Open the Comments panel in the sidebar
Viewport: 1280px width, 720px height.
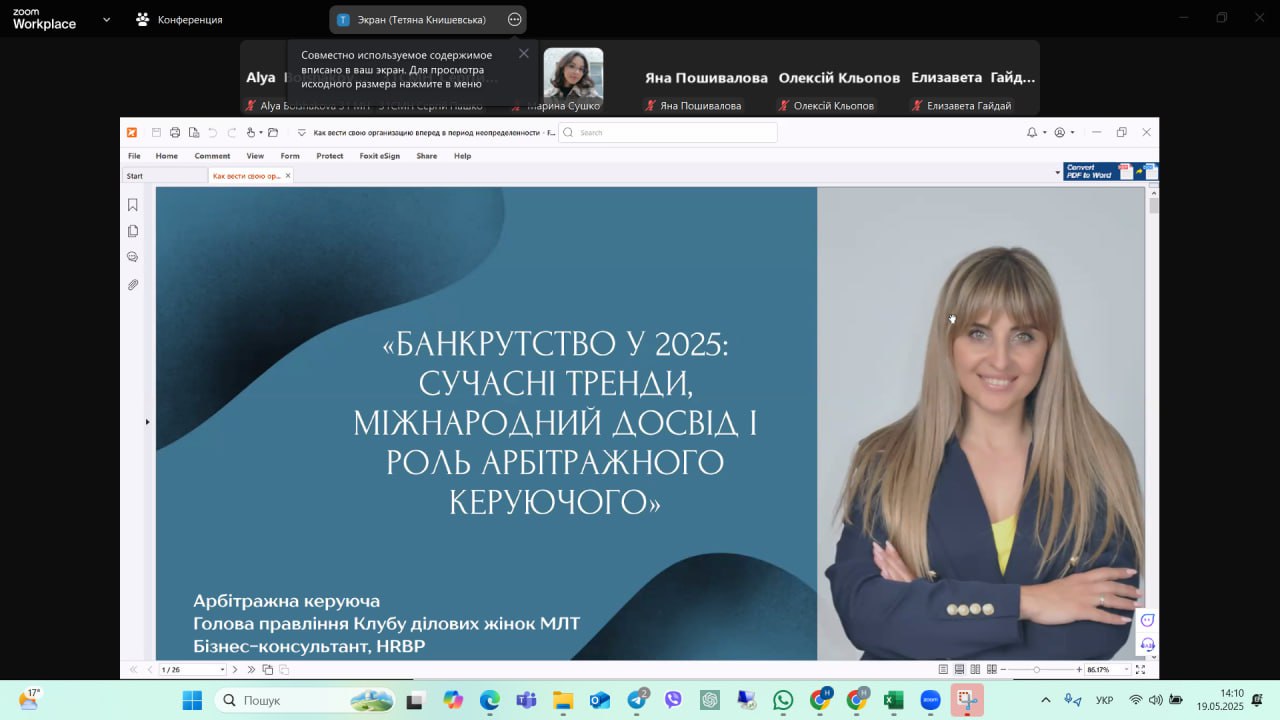click(x=132, y=257)
